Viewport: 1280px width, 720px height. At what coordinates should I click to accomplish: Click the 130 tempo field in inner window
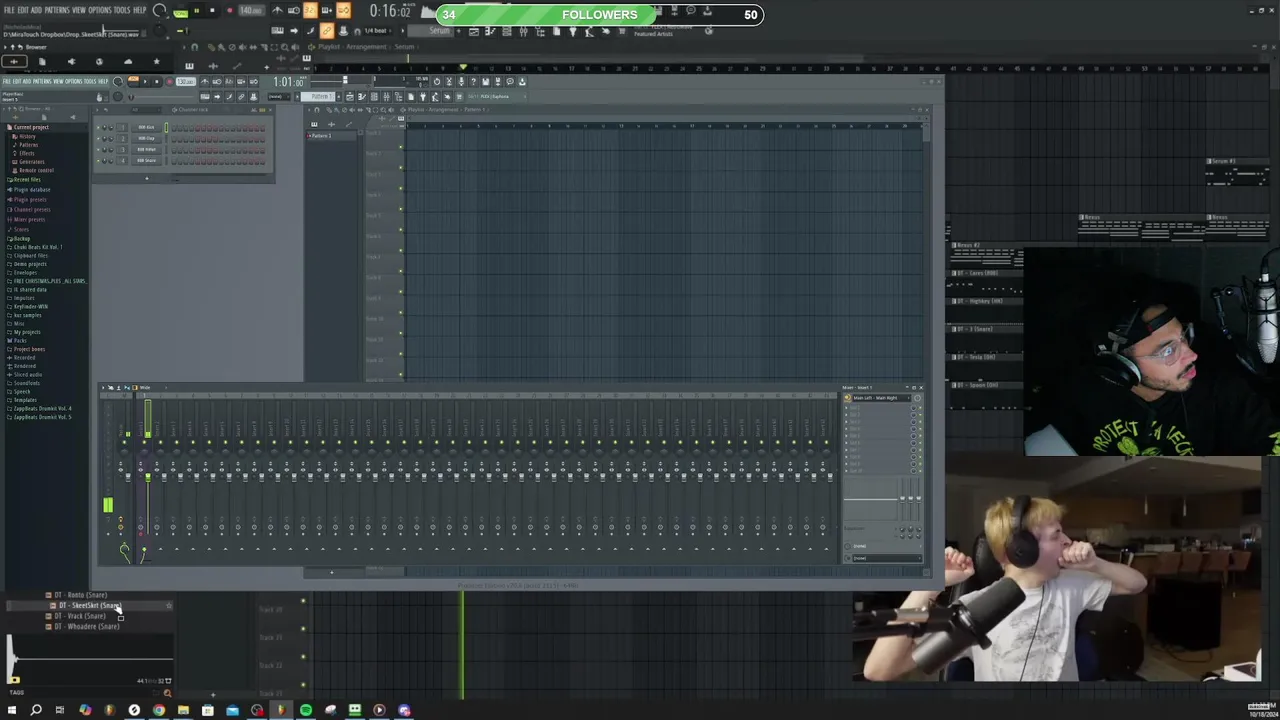186,81
